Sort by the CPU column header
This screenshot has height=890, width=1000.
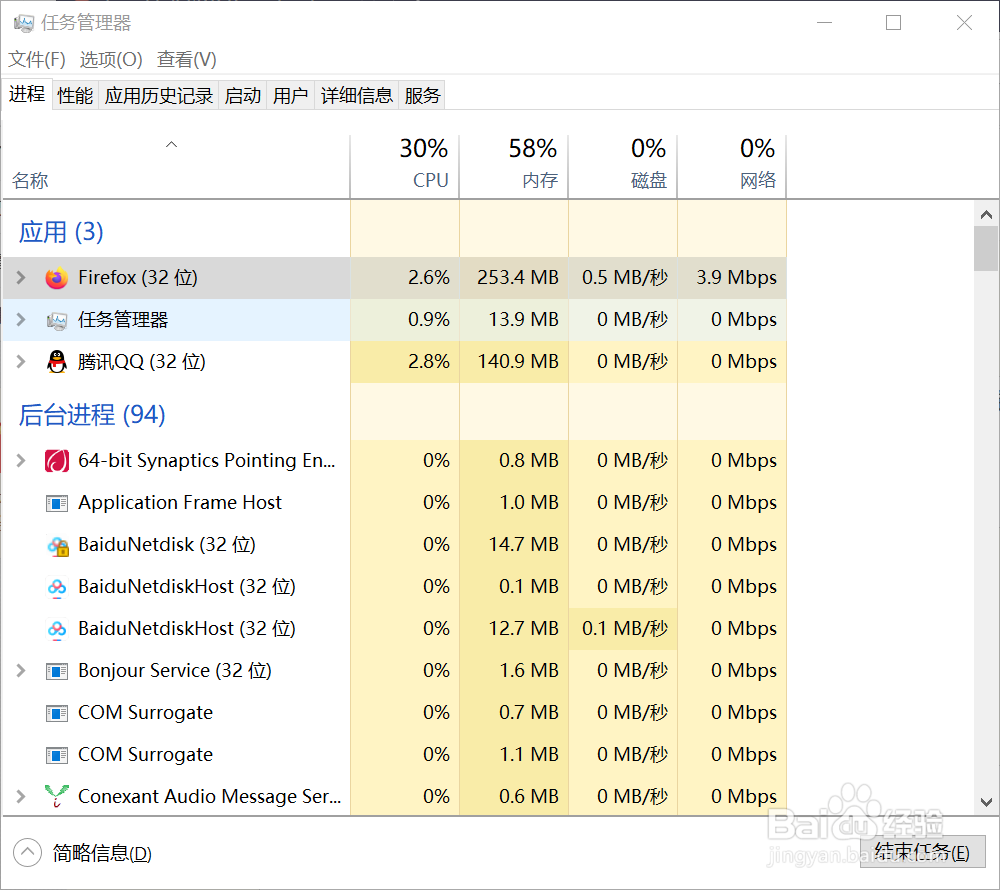(x=405, y=167)
